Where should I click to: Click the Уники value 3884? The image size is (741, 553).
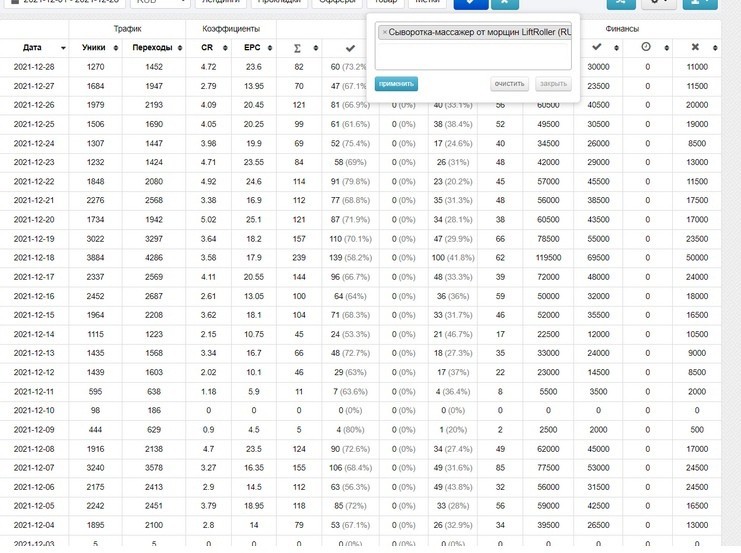pos(95,258)
